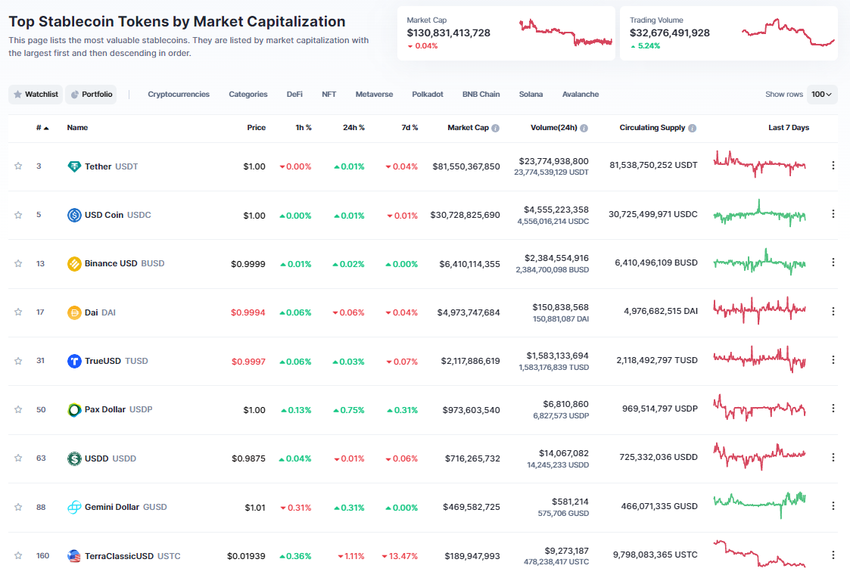Click the Tether coin logo icon

click(74, 166)
